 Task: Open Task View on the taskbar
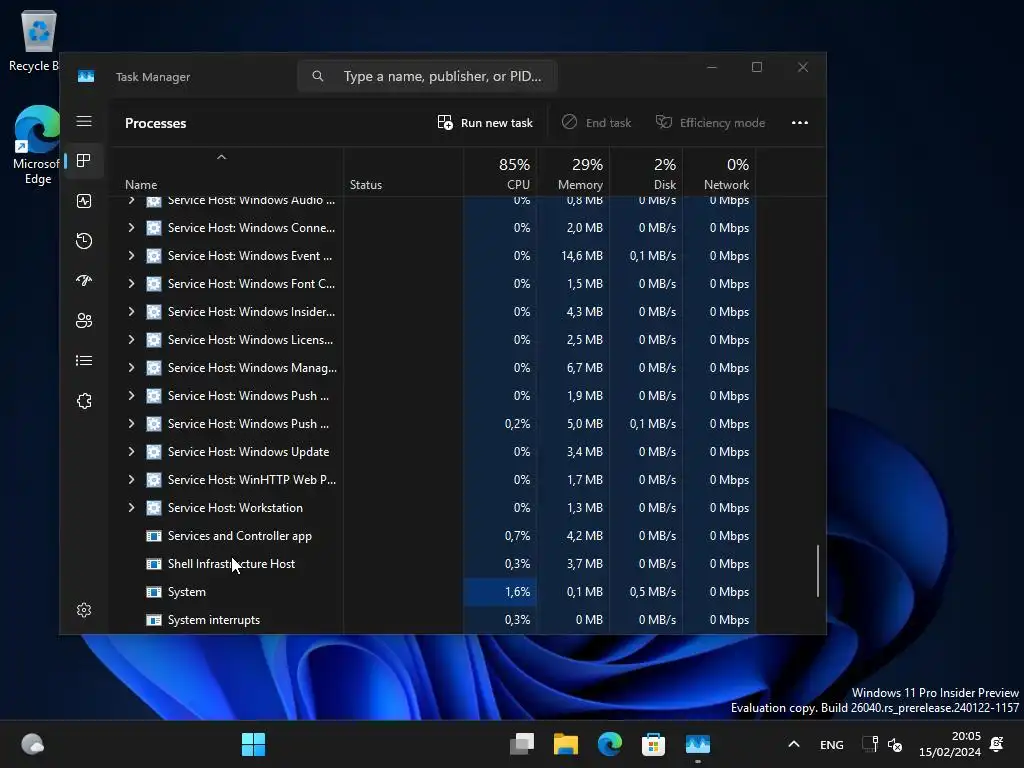(x=522, y=744)
